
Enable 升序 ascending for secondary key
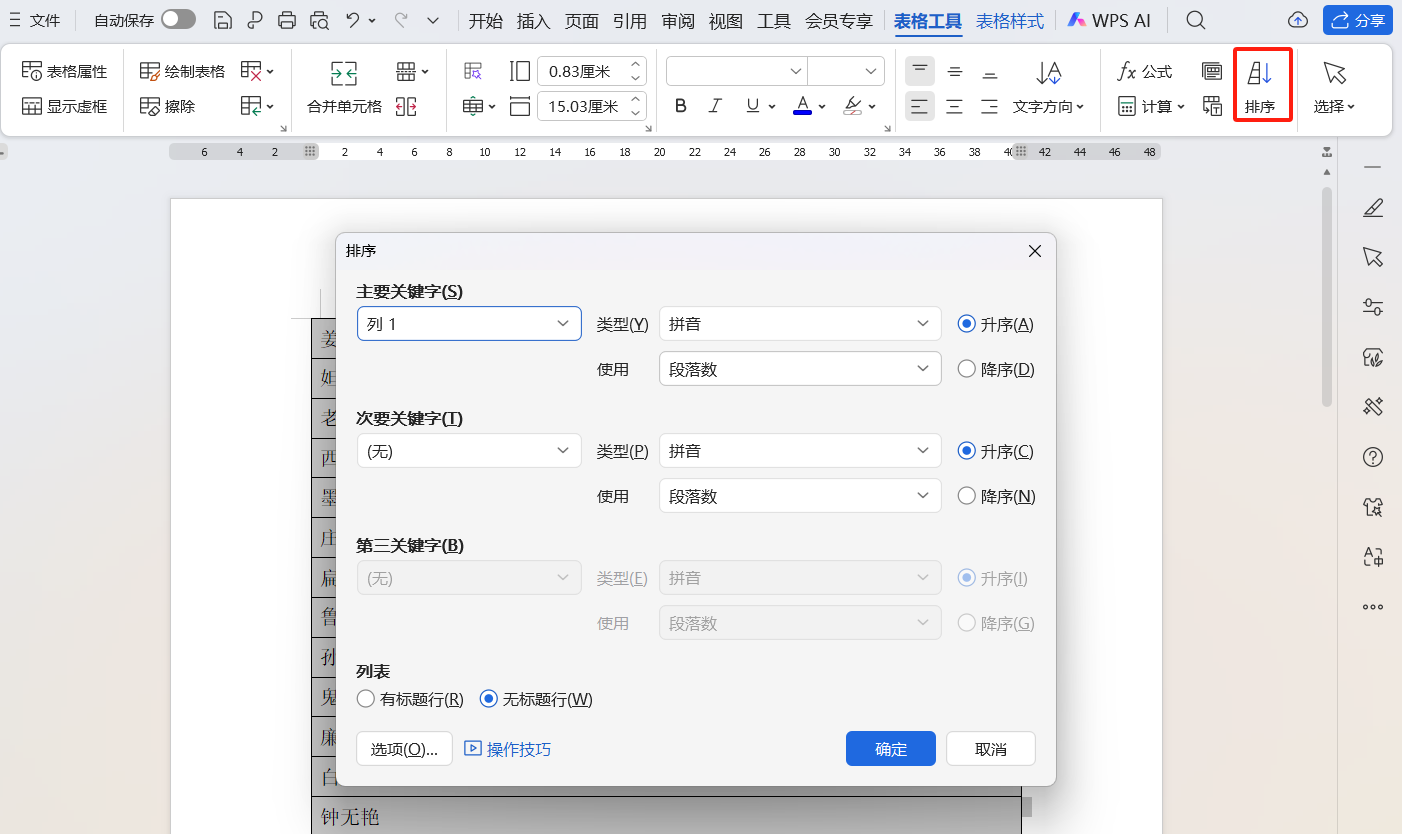pos(966,451)
